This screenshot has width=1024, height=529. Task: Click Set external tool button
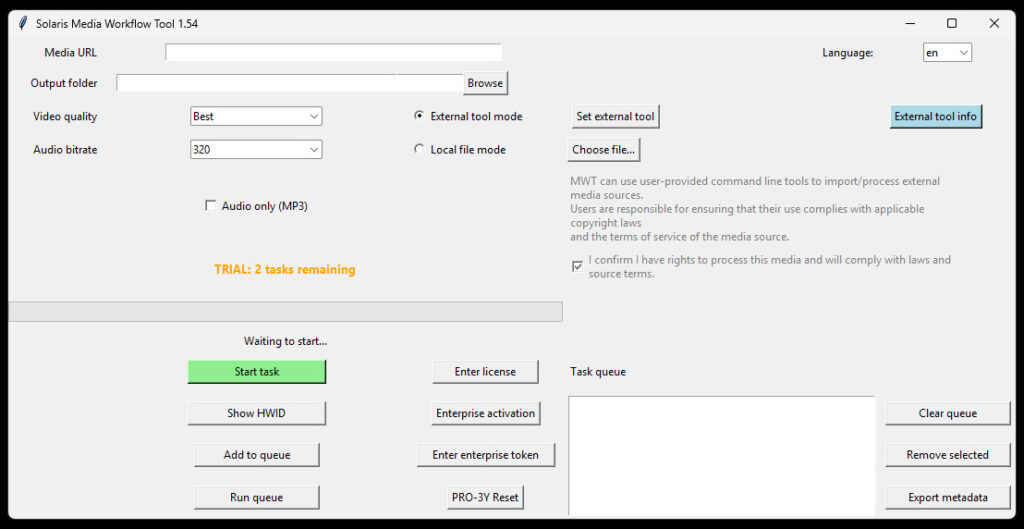tap(615, 116)
